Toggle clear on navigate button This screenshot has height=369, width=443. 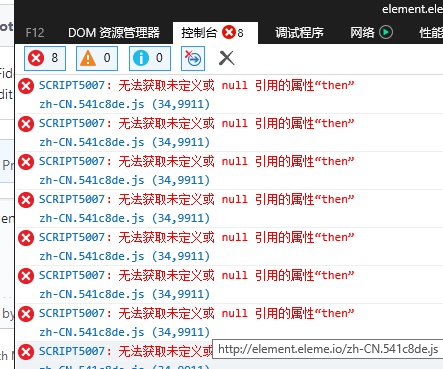193,58
